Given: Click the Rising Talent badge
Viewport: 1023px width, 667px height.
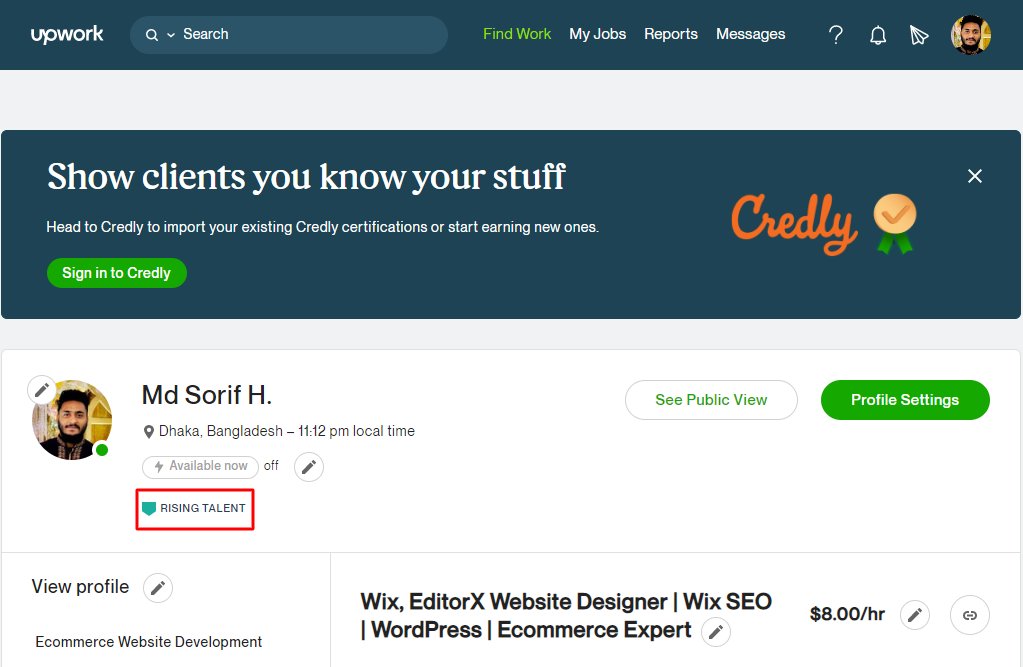Looking at the screenshot, I should (x=194, y=508).
